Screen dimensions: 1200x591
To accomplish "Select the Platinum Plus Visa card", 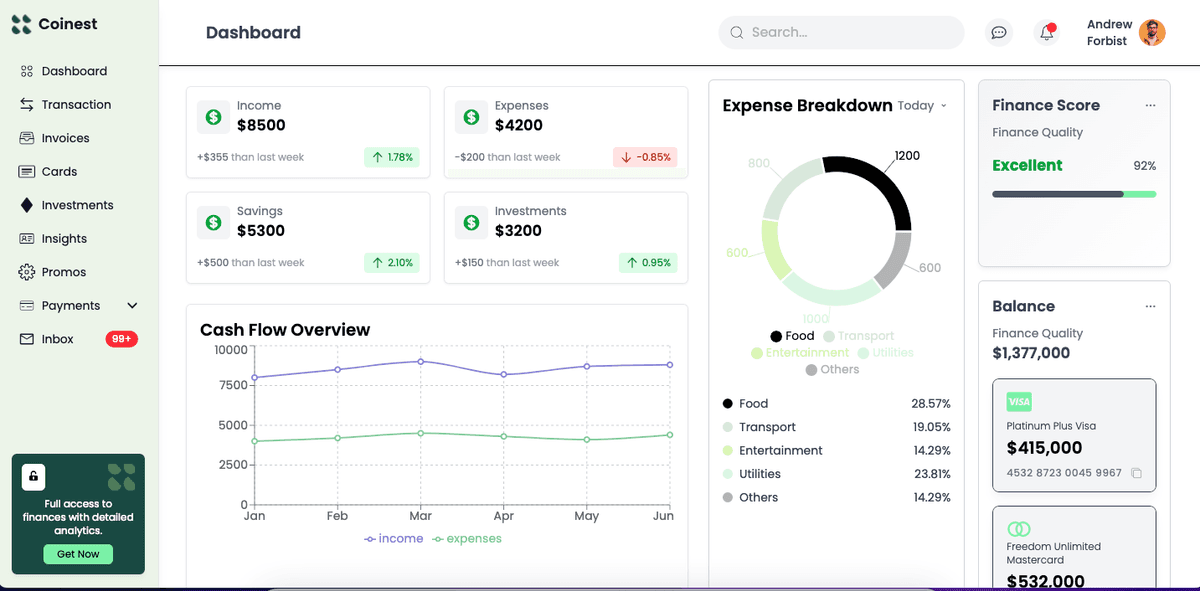I will (1074, 435).
